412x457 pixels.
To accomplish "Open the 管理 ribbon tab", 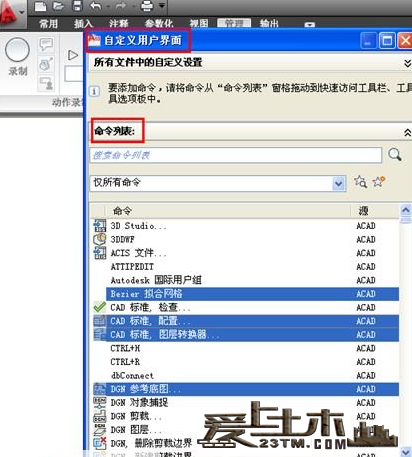I will tap(234, 23).
